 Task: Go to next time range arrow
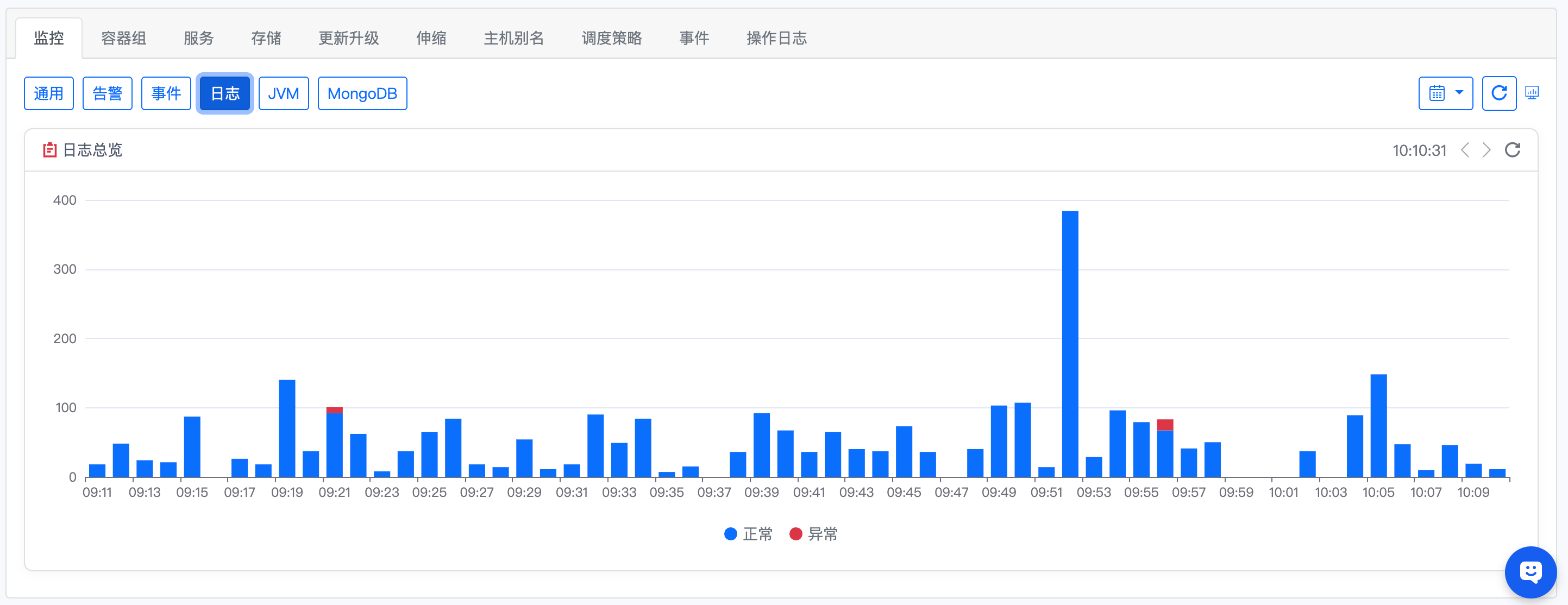point(1487,150)
